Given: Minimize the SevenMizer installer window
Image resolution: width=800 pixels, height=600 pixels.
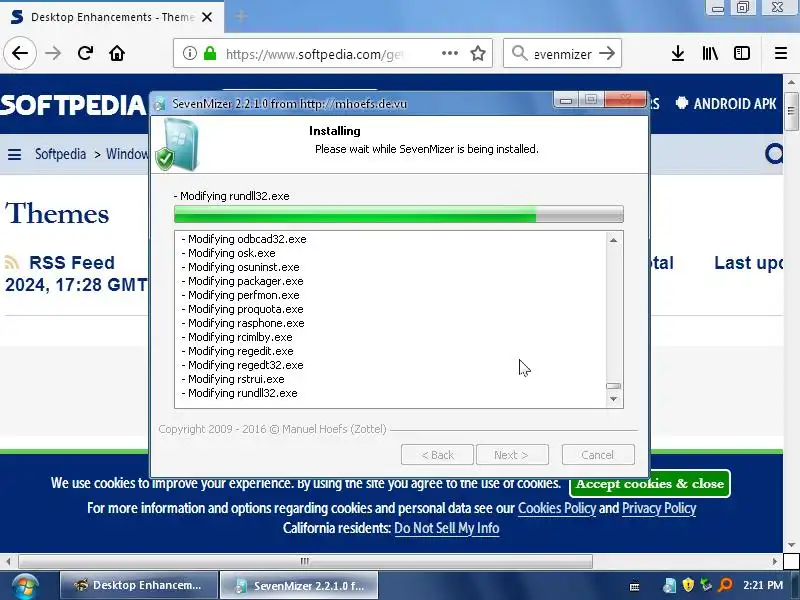Looking at the screenshot, I should point(565,101).
